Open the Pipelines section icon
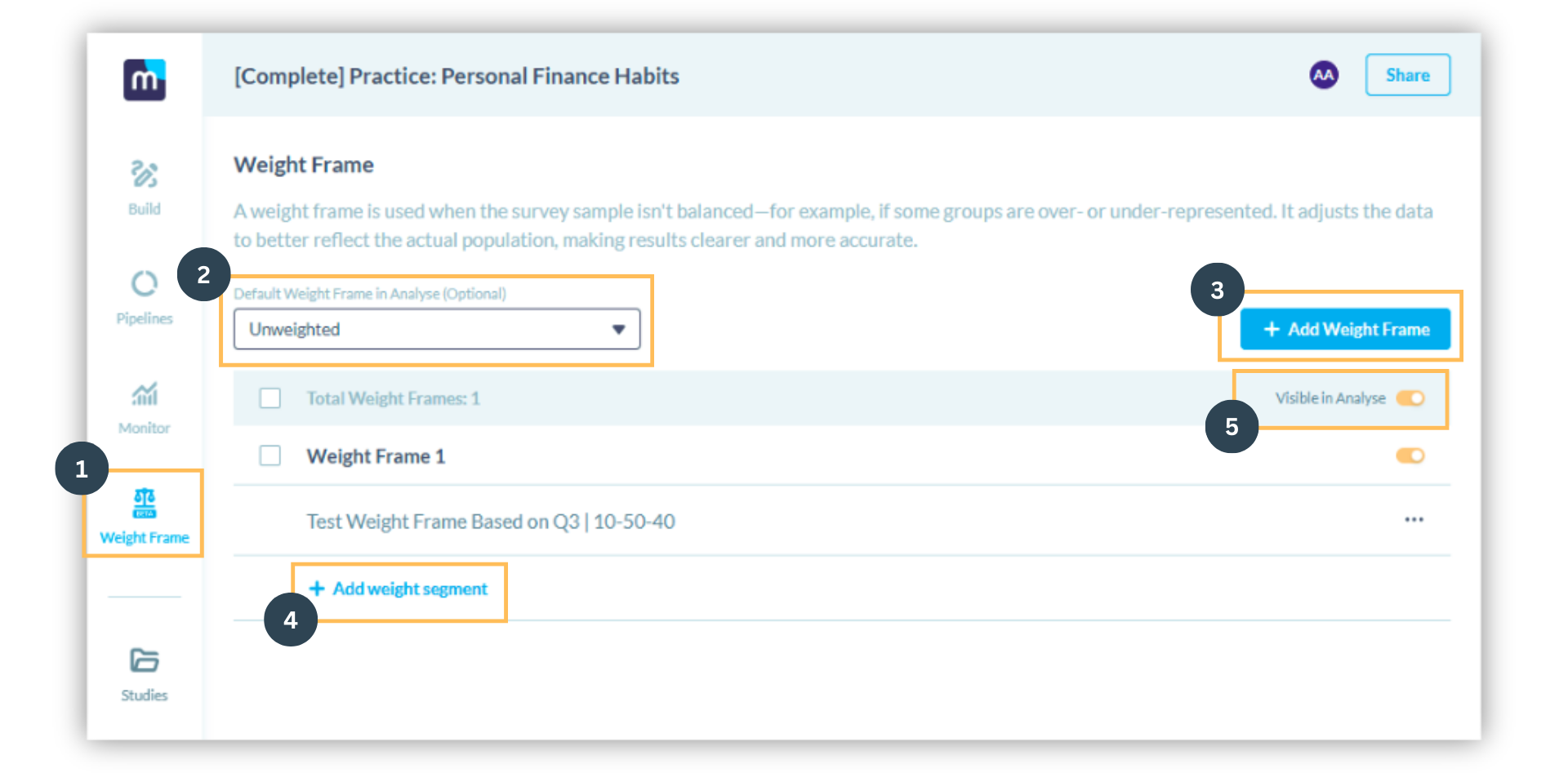The height and width of the screenshot is (773, 1568). [x=145, y=284]
